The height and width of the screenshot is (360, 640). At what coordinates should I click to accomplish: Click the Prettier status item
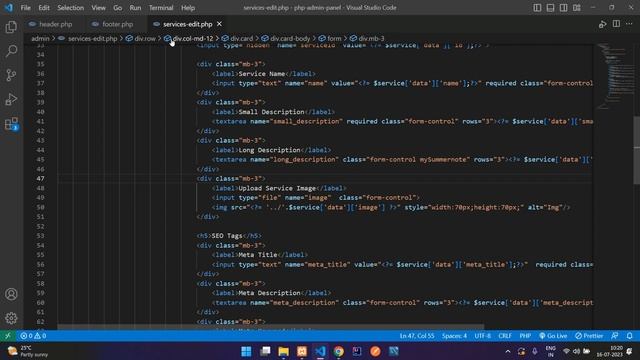point(589,336)
